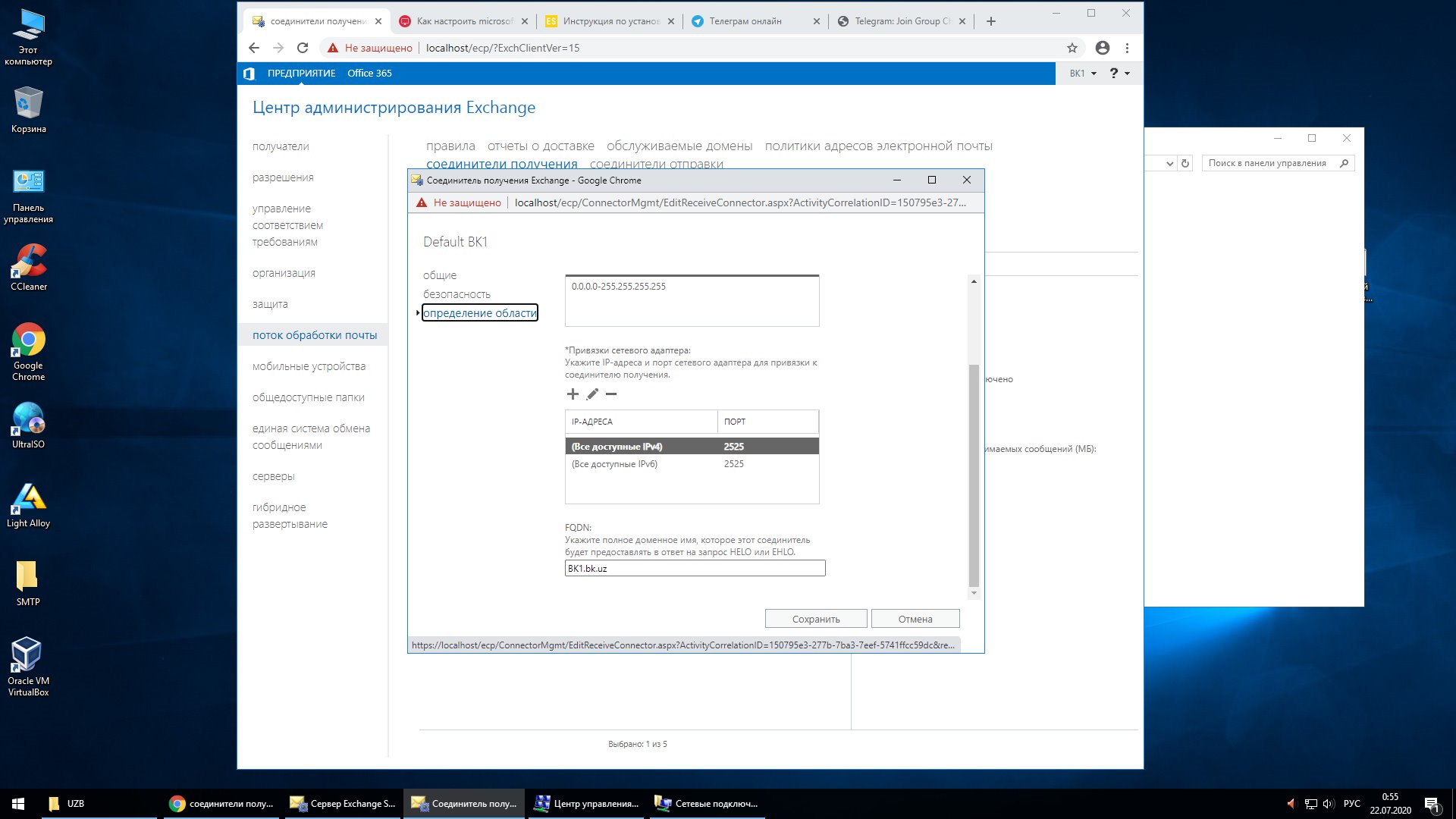1456x819 pixels.
Task: Click the ПРЕДПРИЯТИЕ link in the header
Action: click(x=301, y=74)
